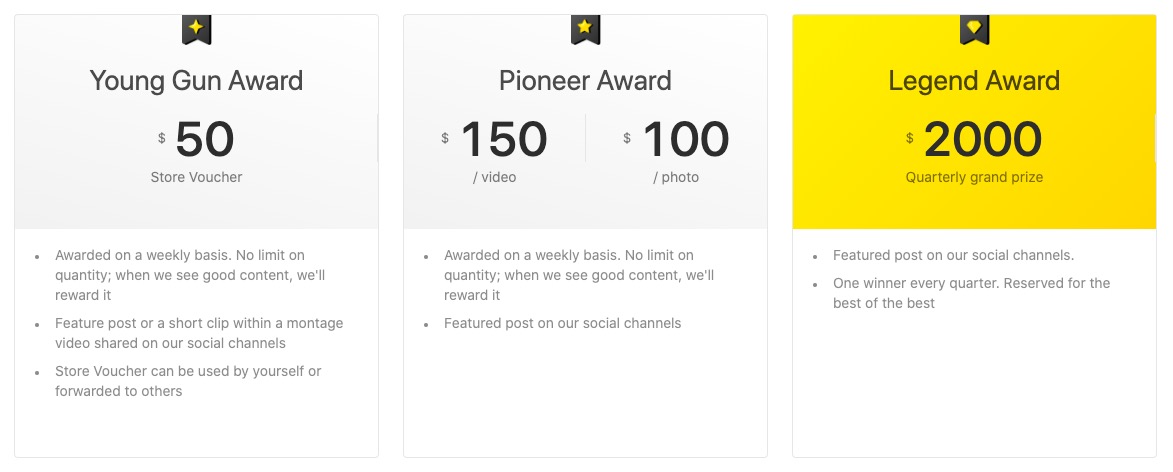The height and width of the screenshot is (472, 1173).
Task: Select the Legend Award heading
Action: [974, 81]
